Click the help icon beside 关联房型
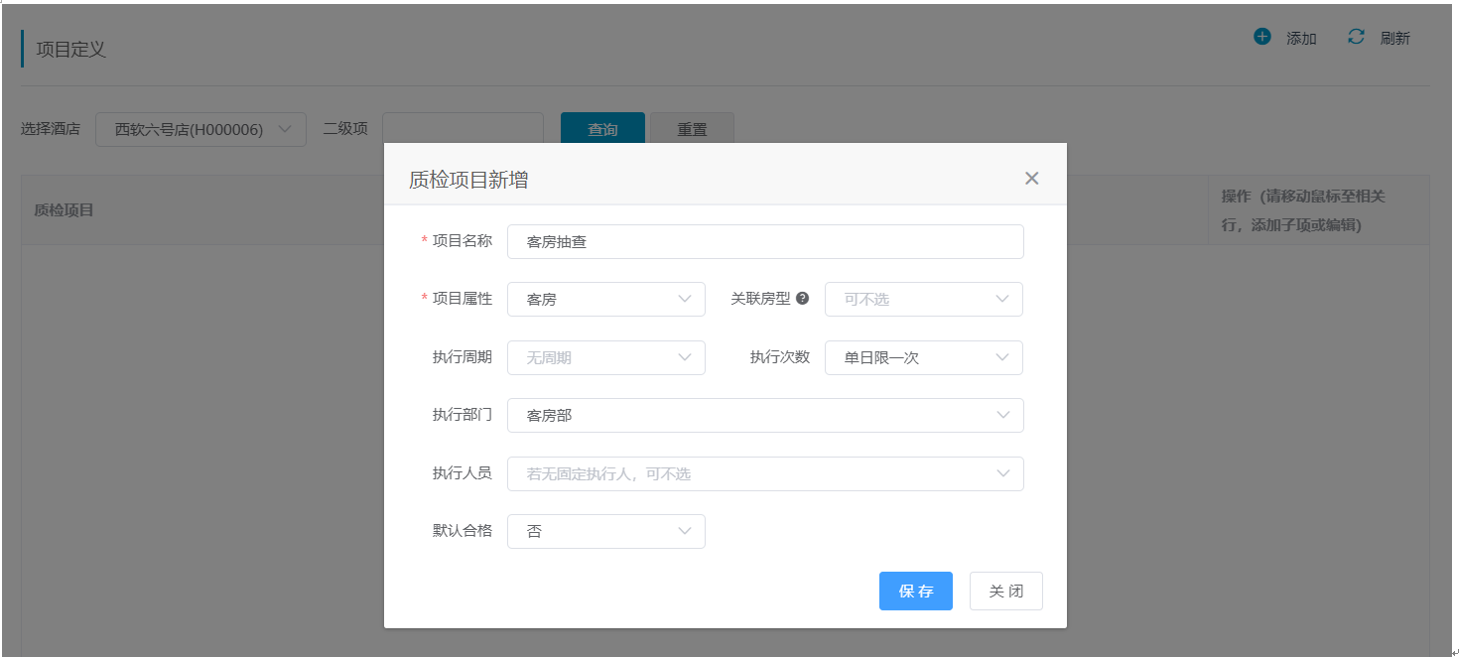 802,299
